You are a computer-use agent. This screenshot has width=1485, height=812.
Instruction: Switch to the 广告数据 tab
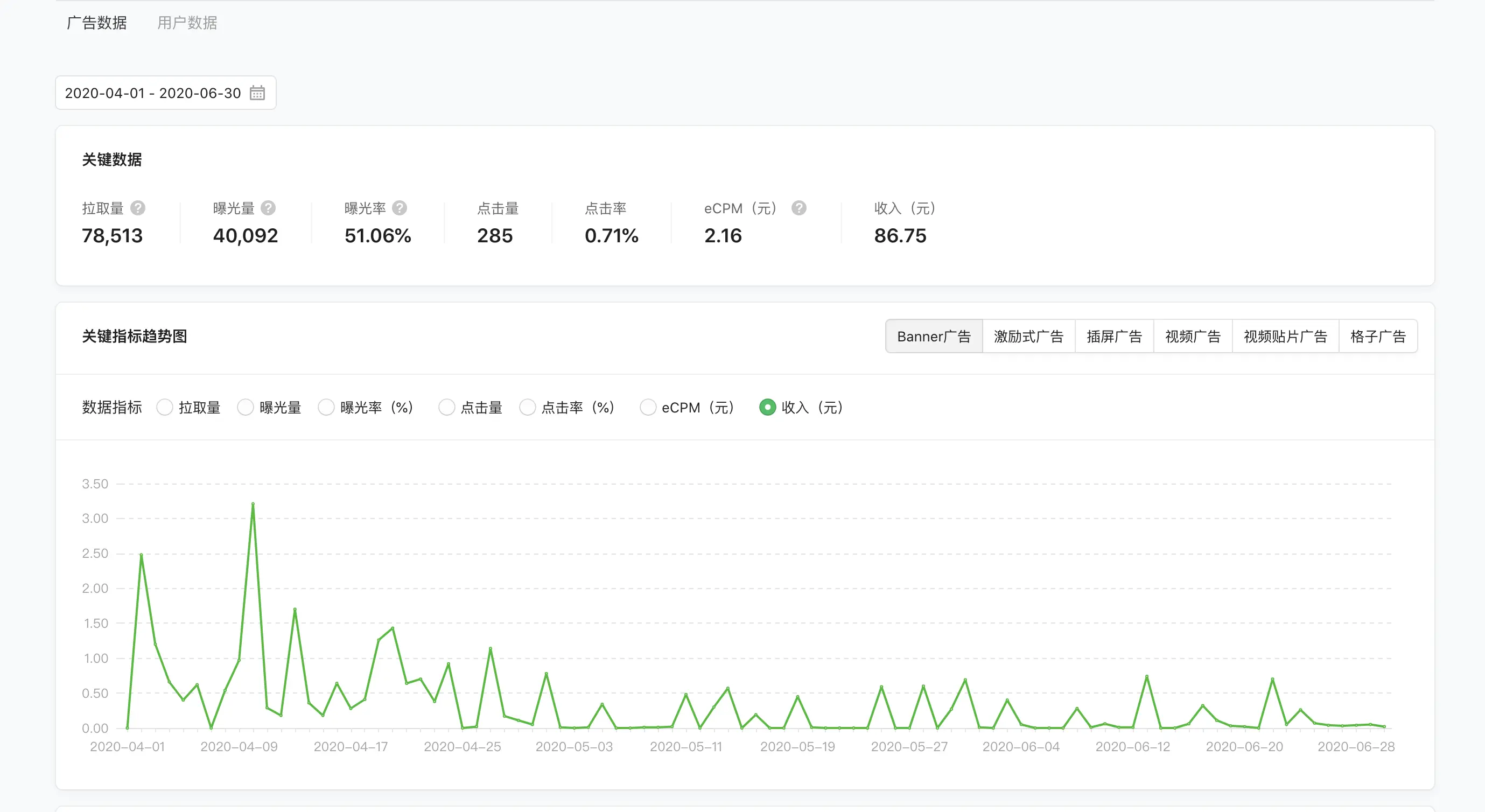click(x=96, y=23)
